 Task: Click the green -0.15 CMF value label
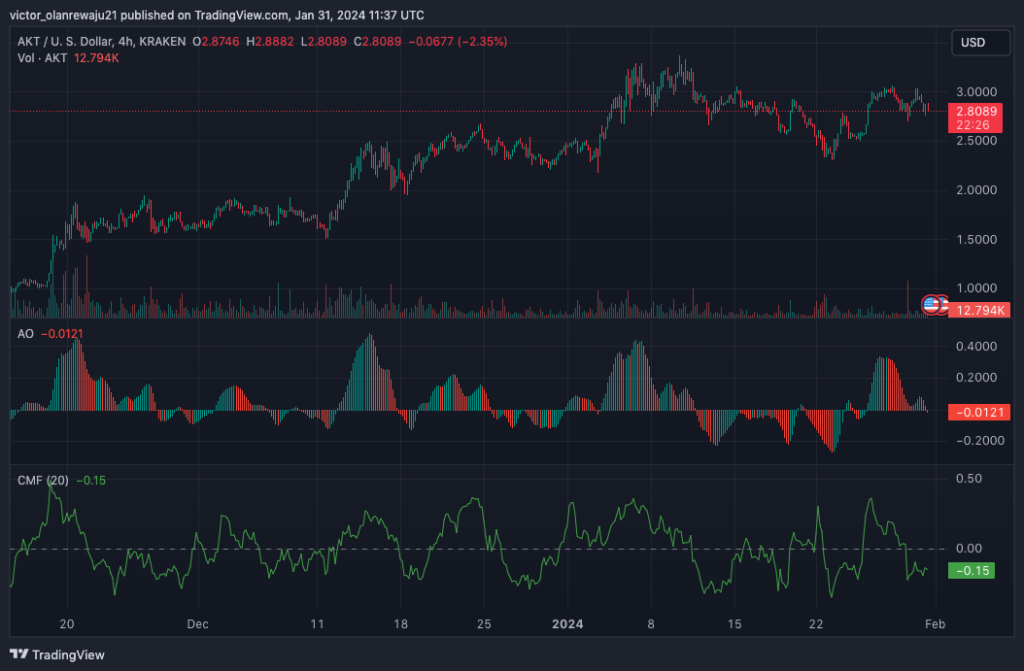(x=972, y=570)
